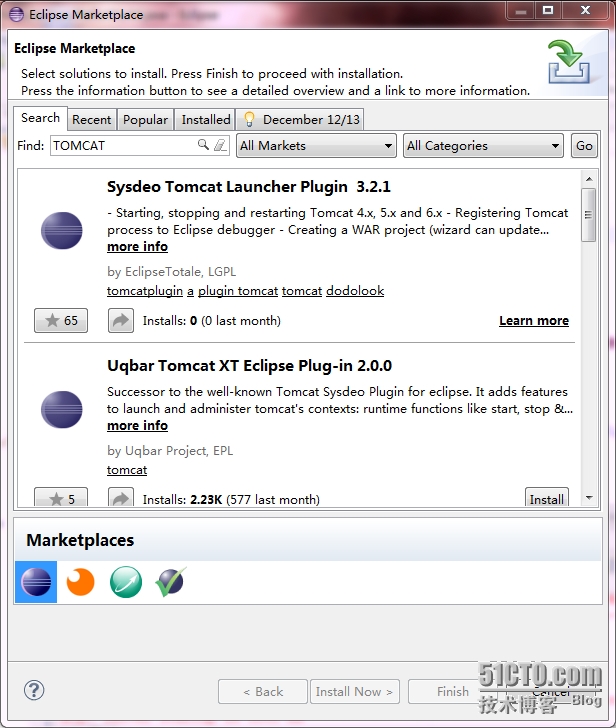
Task: Click the results scrollbar up arrow
Action: [589, 179]
